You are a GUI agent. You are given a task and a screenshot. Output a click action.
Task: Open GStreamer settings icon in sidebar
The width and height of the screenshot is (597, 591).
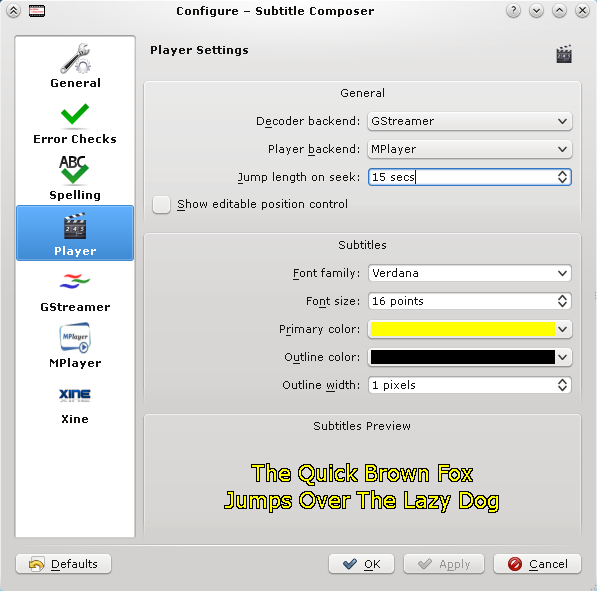pos(75,281)
